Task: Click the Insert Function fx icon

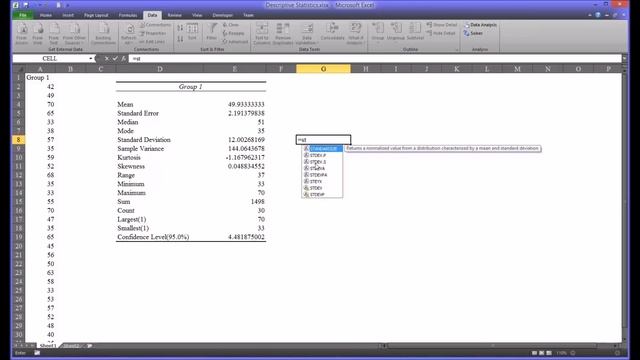Action: pos(123,59)
